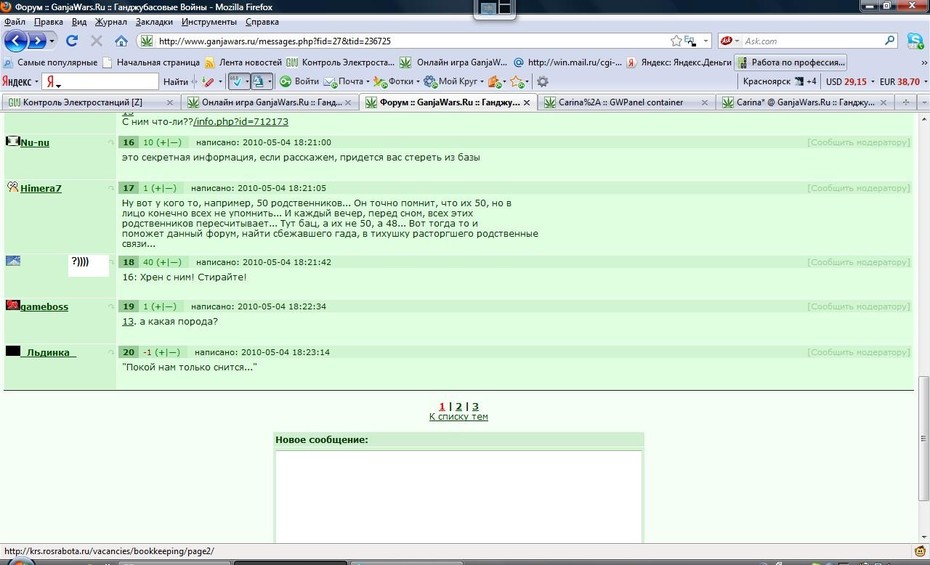Screen dimensions: 930x565
Task: Vote minus on post 17 by Himera7
Action: (x=170, y=188)
